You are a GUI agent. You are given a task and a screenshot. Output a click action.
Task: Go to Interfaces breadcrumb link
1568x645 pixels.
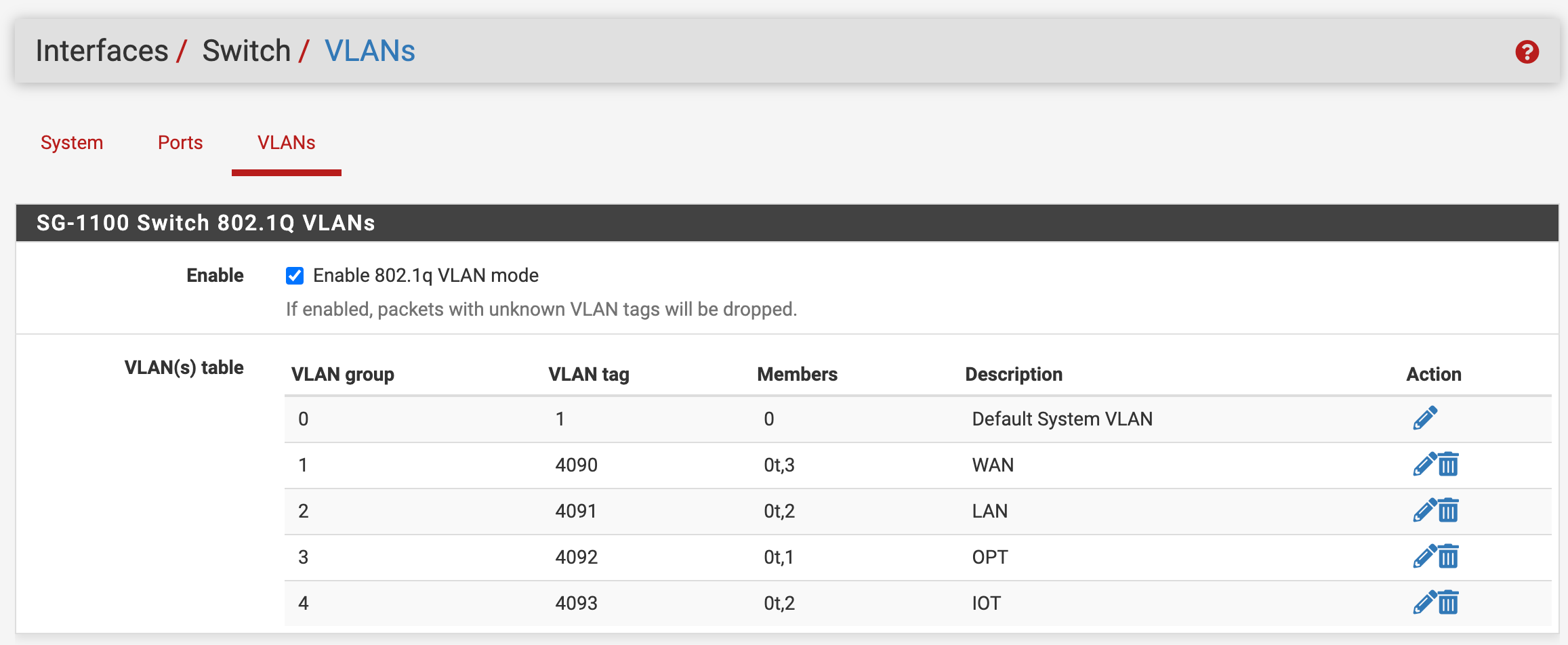coord(102,51)
